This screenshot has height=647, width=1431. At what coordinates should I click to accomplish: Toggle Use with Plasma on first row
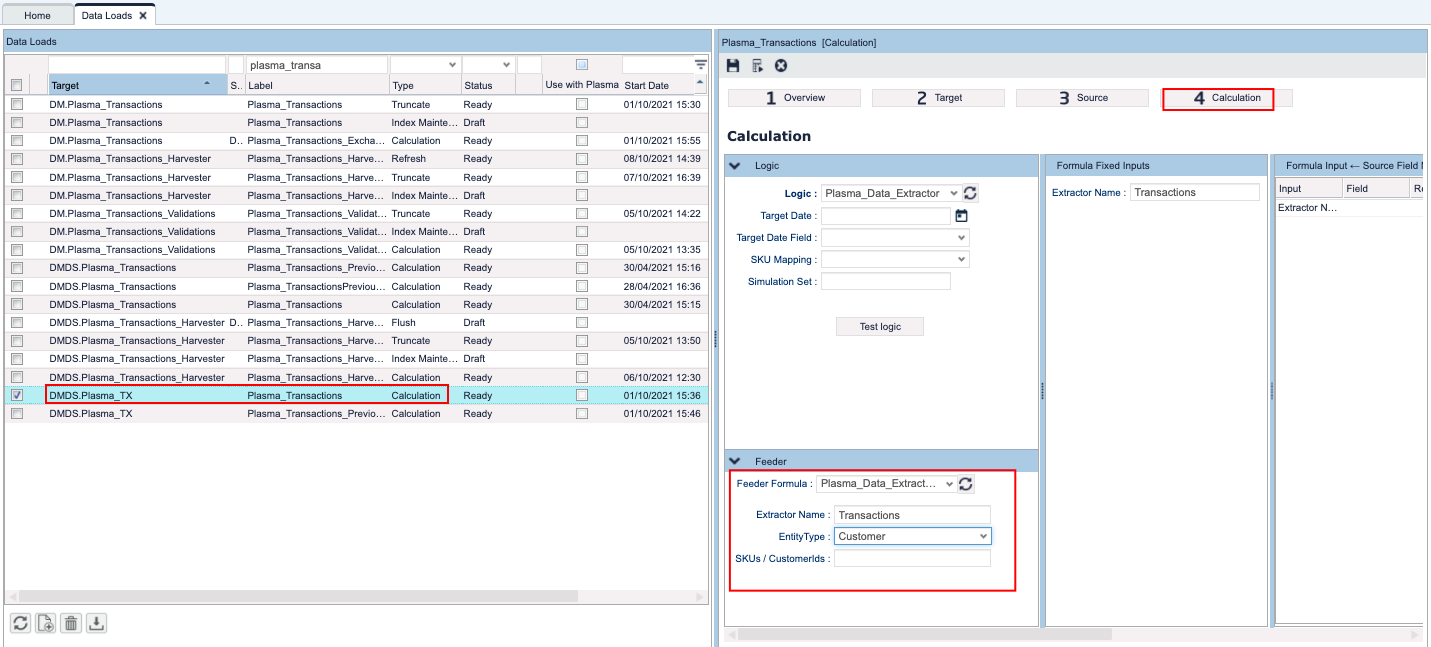(582, 104)
